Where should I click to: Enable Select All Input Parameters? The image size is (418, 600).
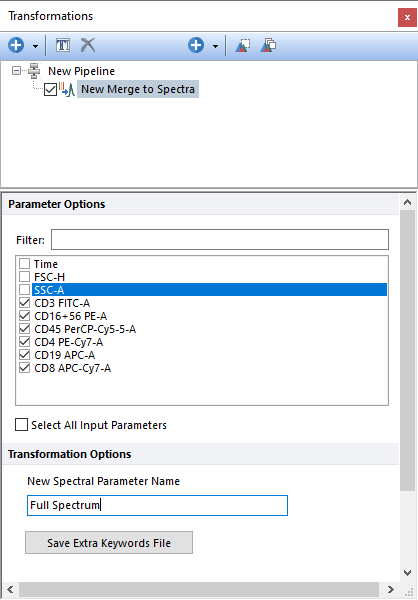[x=21, y=425]
